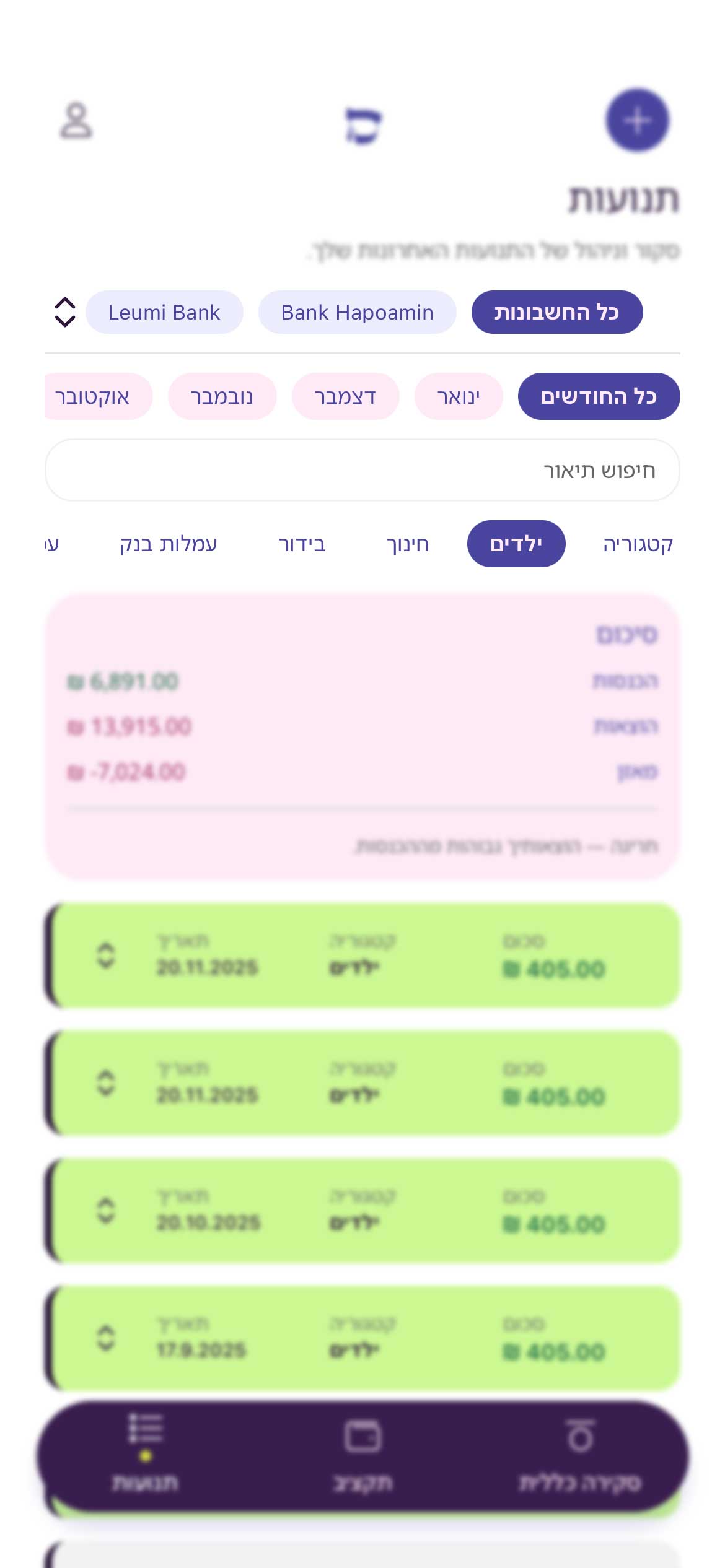Expand the accounts list chevron selector
The width and height of the screenshot is (725, 1568).
(x=65, y=312)
